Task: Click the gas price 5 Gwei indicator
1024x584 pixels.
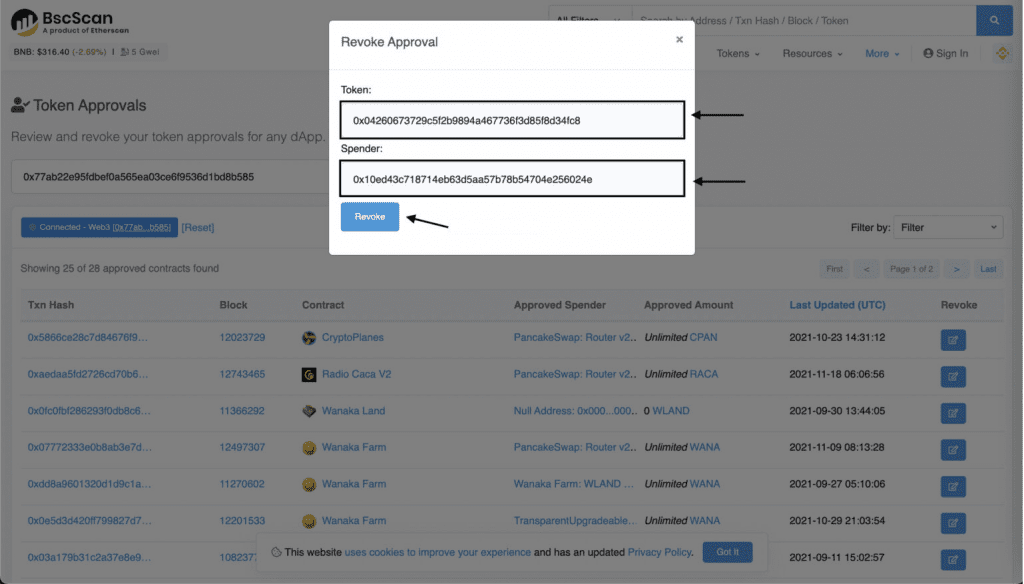Action: pos(140,52)
